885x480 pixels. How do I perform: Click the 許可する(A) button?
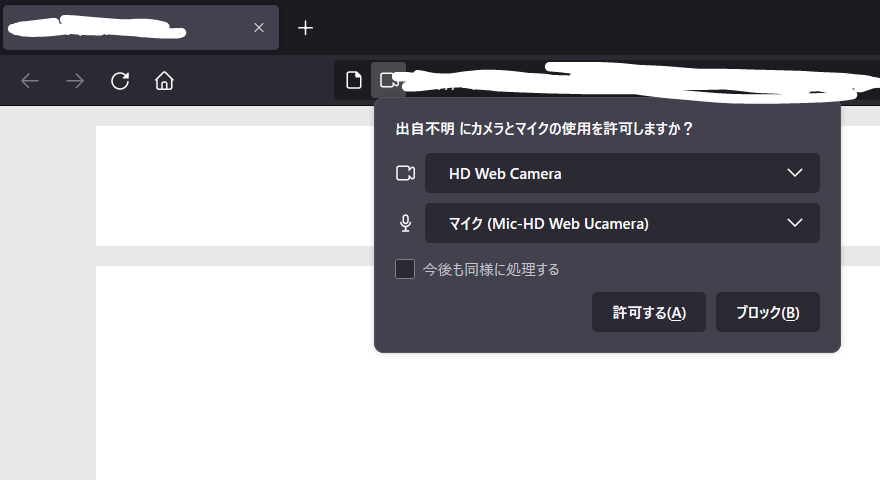coord(649,312)
